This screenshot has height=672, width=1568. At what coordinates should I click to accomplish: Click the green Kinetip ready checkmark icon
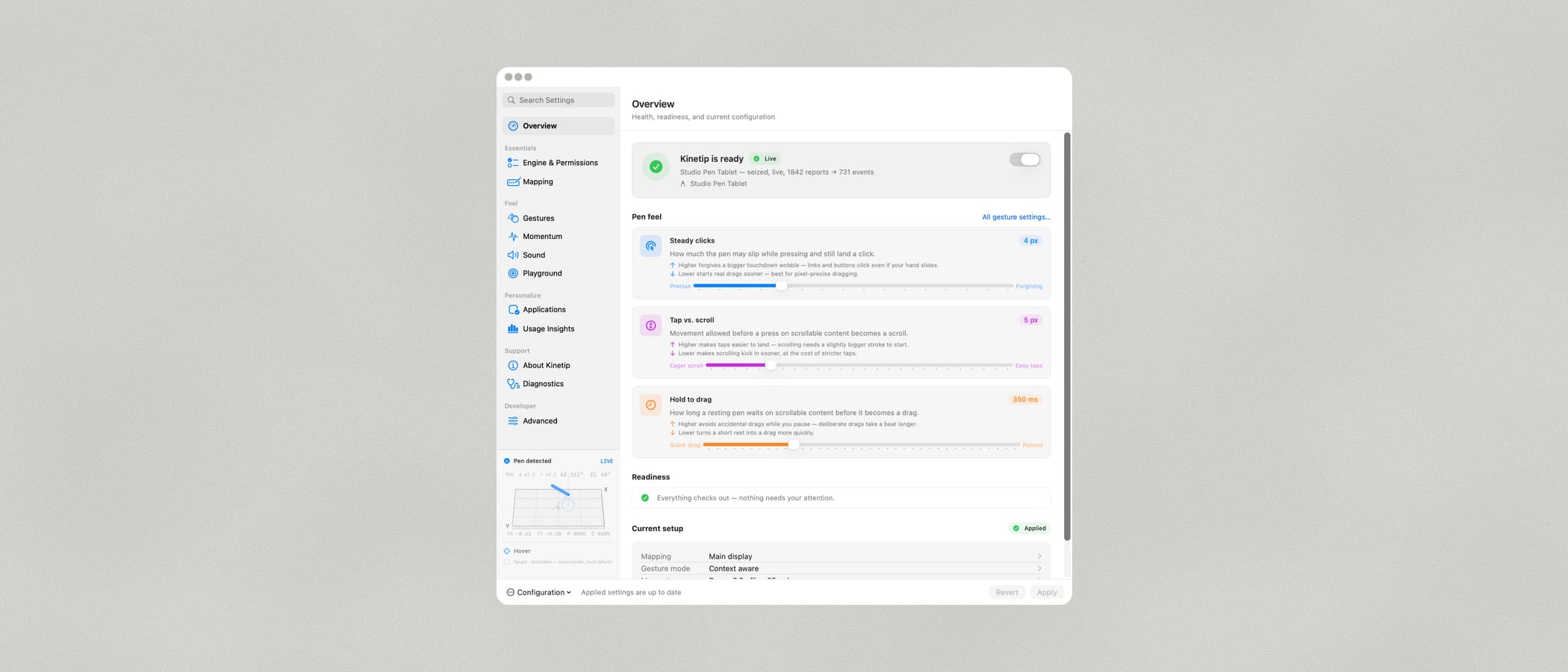[x=656, y=167]
